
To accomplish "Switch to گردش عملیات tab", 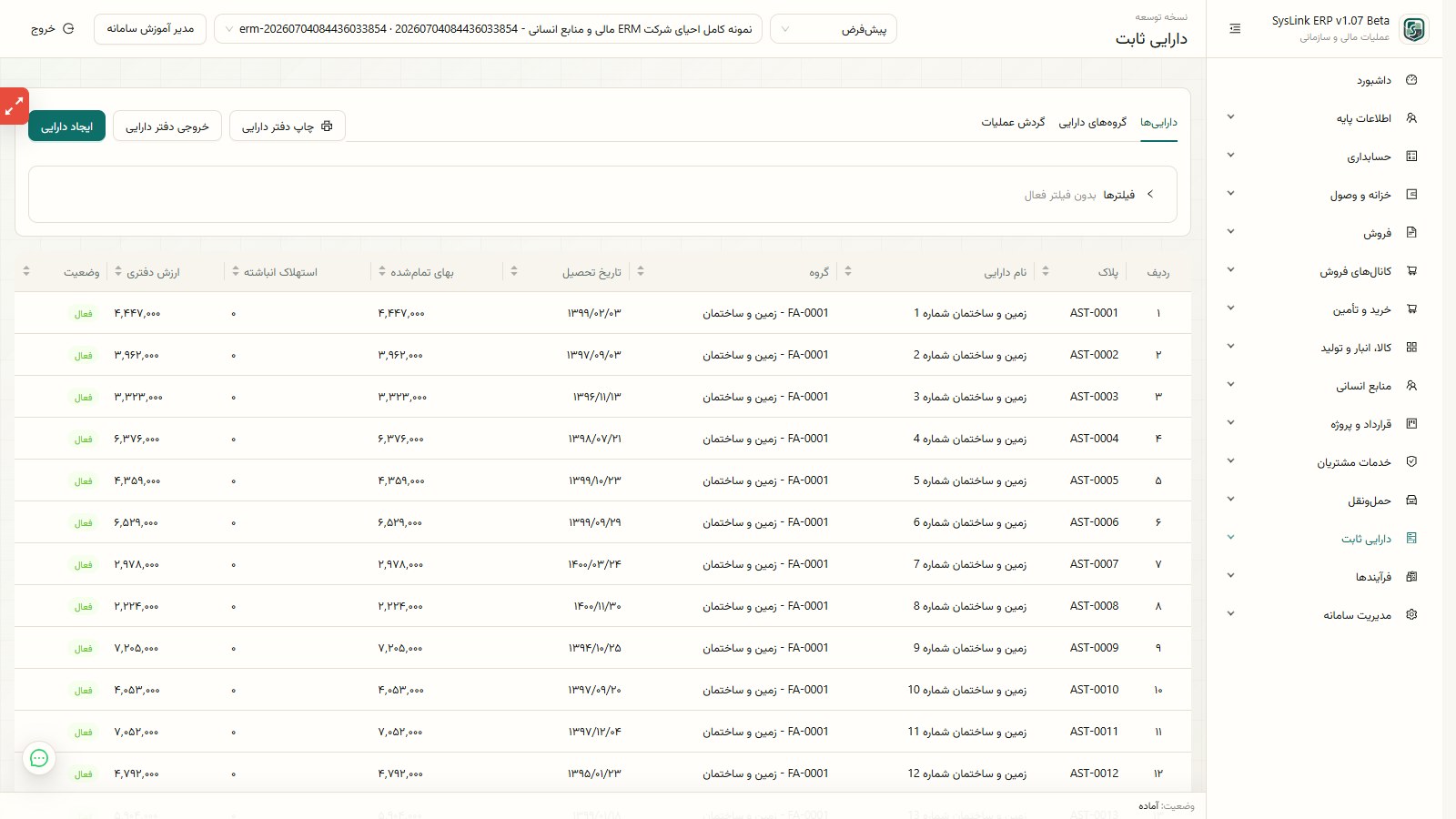I will [x=1013, y=122].
